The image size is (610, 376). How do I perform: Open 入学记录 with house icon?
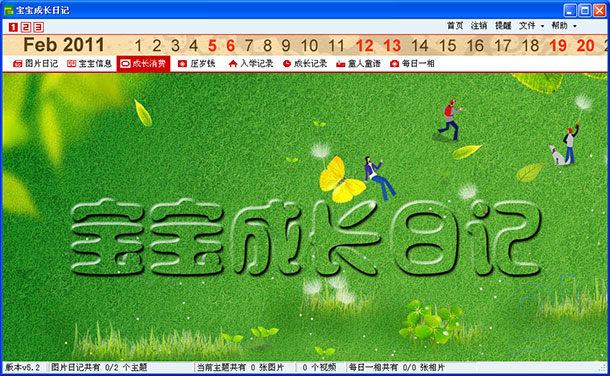click(251, 63)
